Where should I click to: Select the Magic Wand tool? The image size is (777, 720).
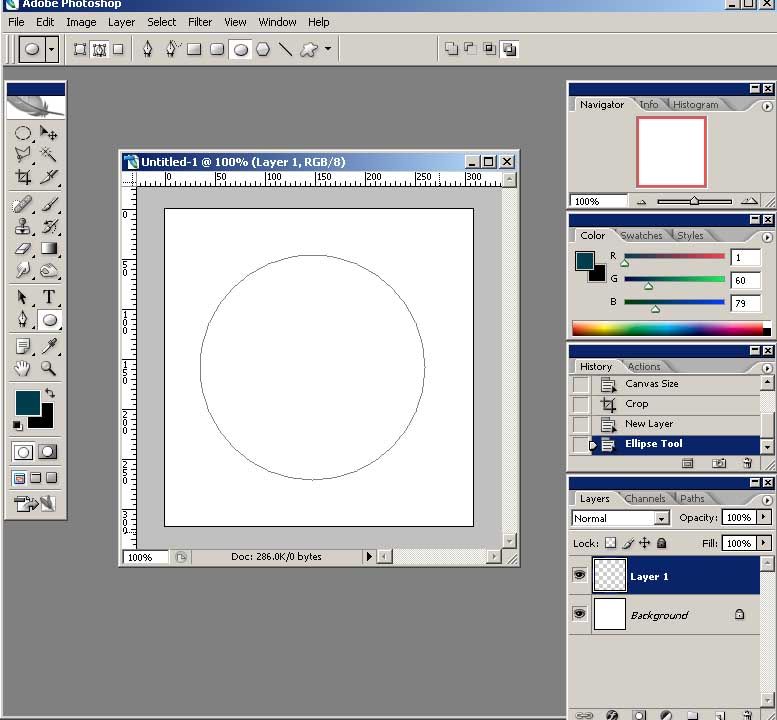[x=48, y=154]
